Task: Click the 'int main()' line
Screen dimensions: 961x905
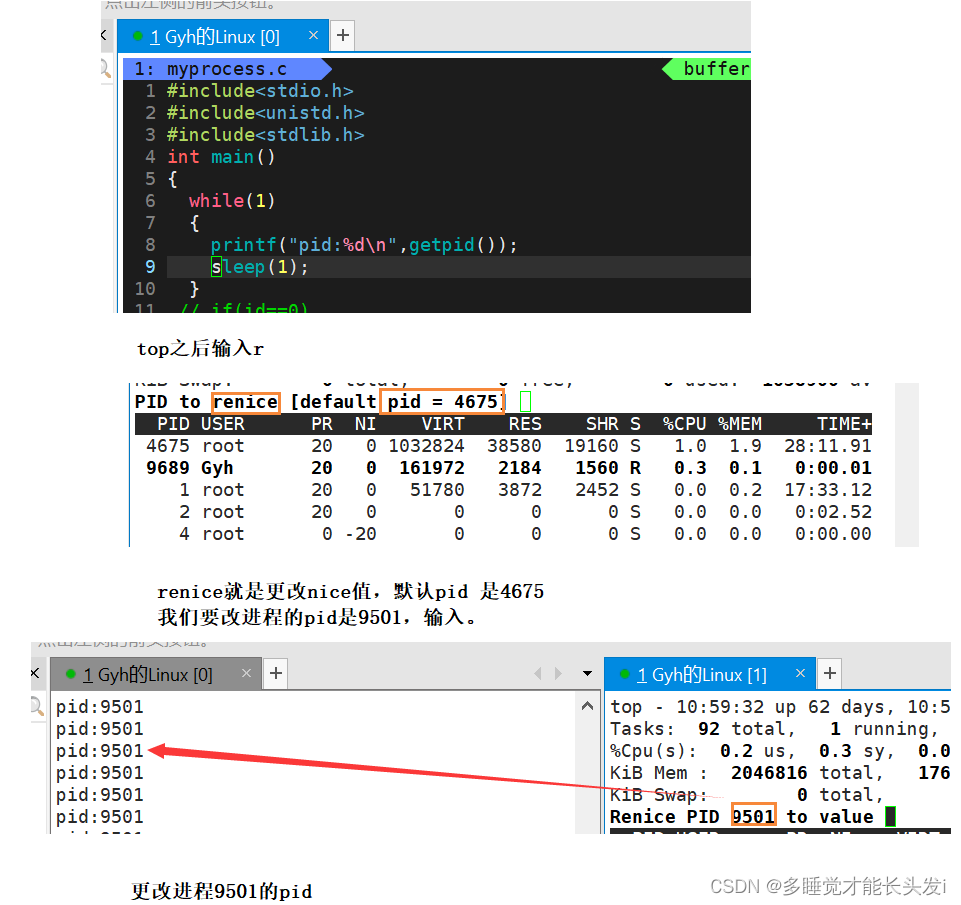Action: pos(221,157)
